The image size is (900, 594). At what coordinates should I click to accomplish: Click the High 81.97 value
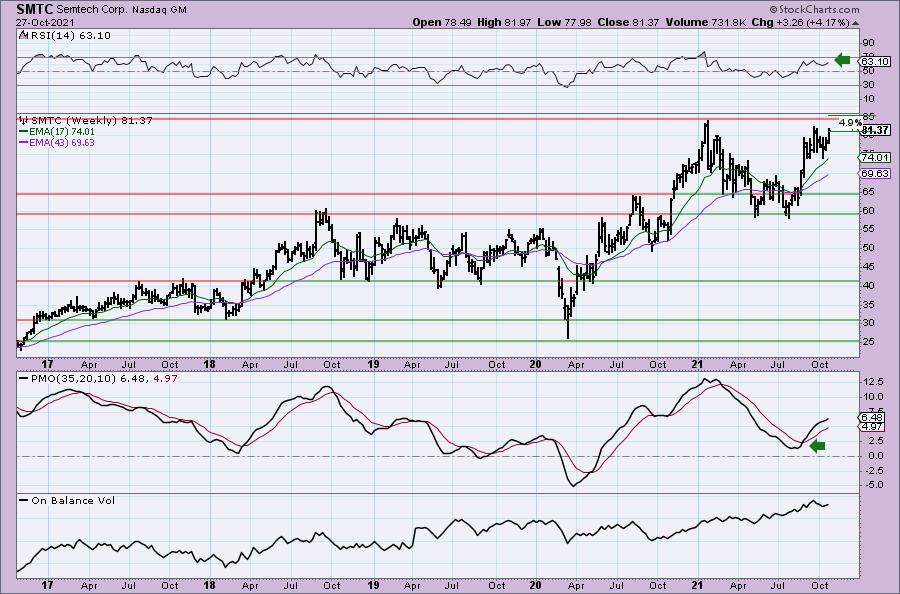502,22
